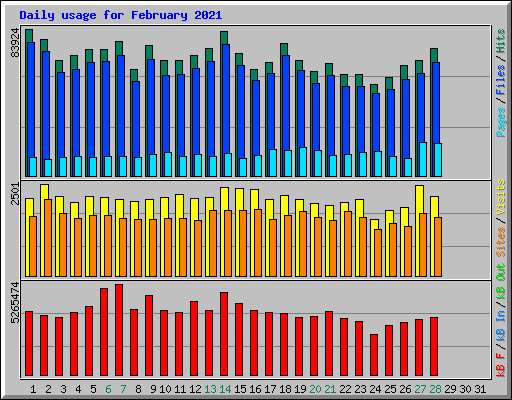Click the red kB bar above day 9

(149, 336)
